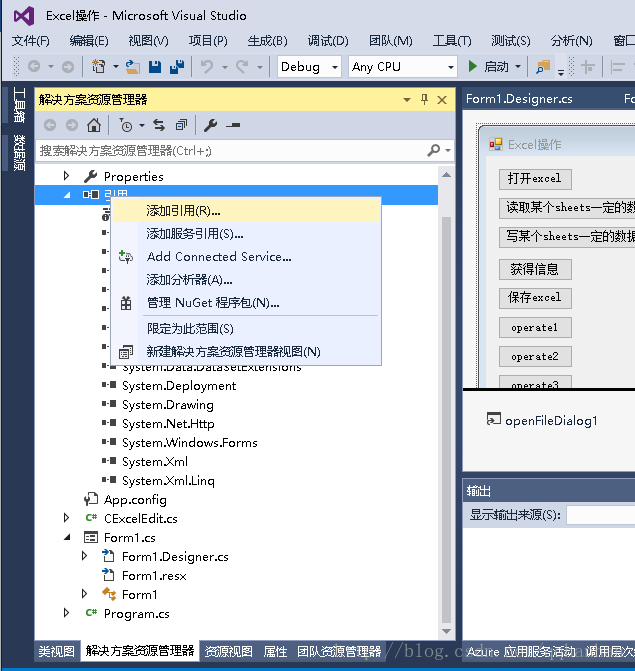Choose 限定为此范围(S) menu entry

click(246, 329)
